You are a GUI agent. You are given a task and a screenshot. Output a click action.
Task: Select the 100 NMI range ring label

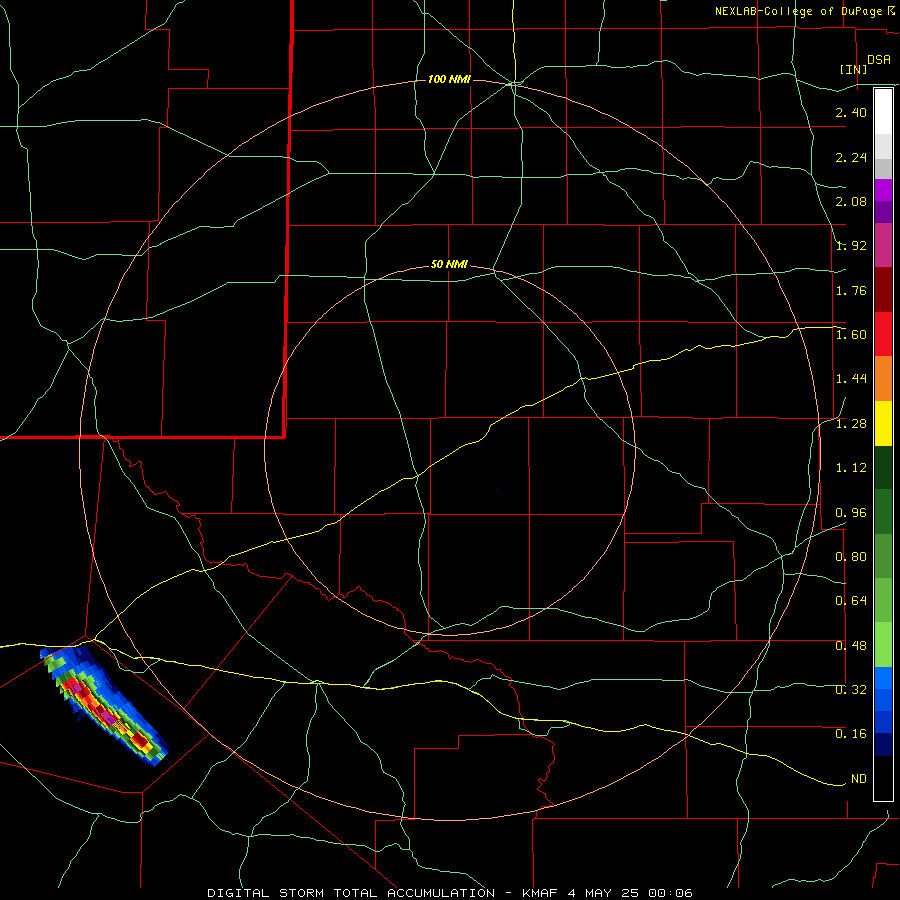coord(449,79)
